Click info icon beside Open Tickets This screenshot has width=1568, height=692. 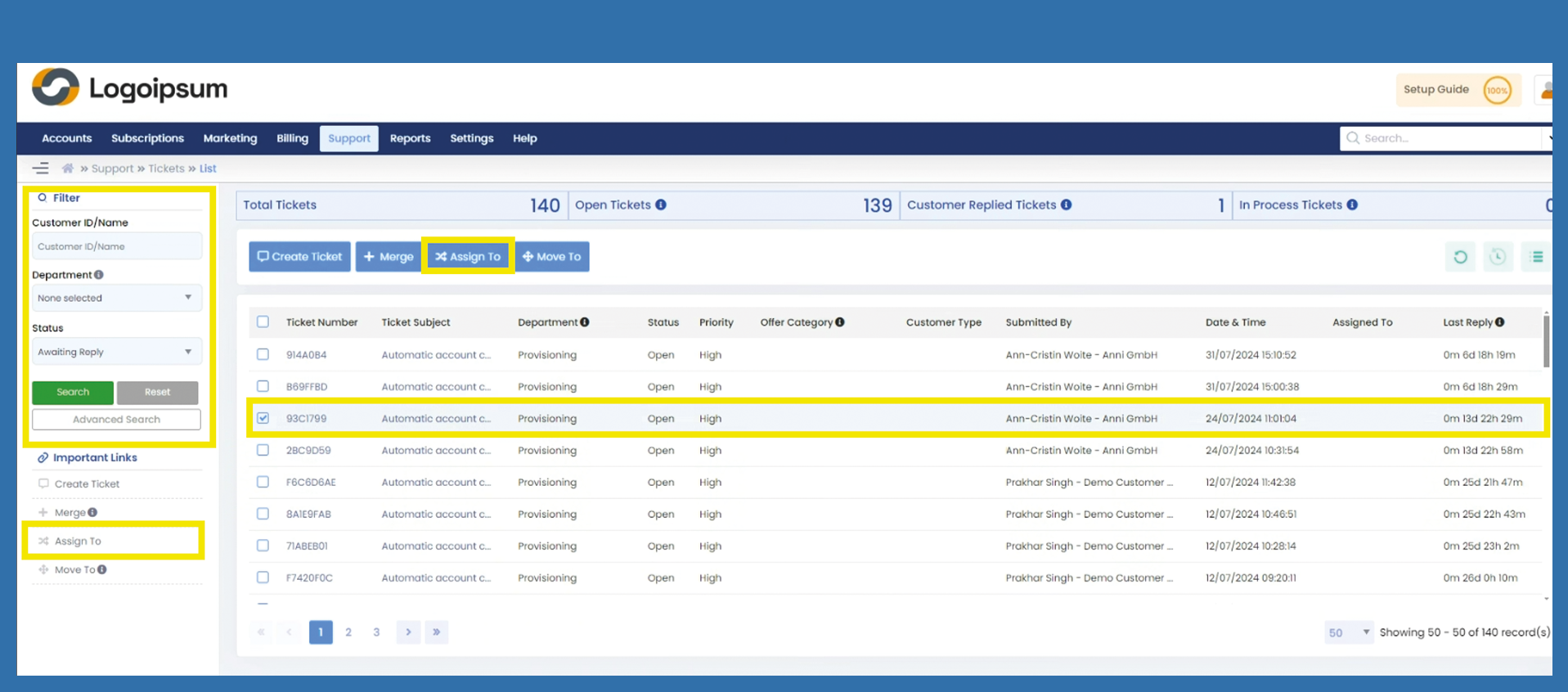661,205
